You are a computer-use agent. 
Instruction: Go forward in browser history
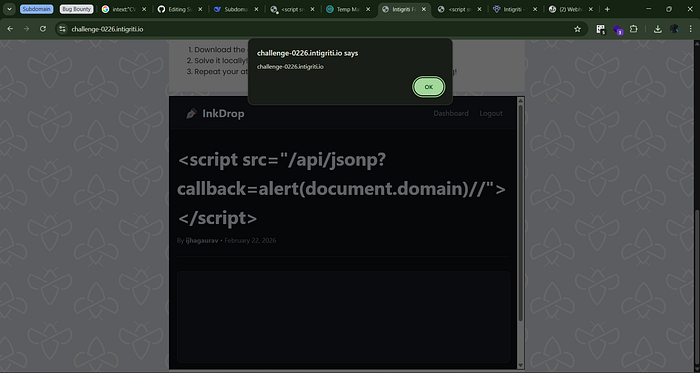(x=26, y=29)
